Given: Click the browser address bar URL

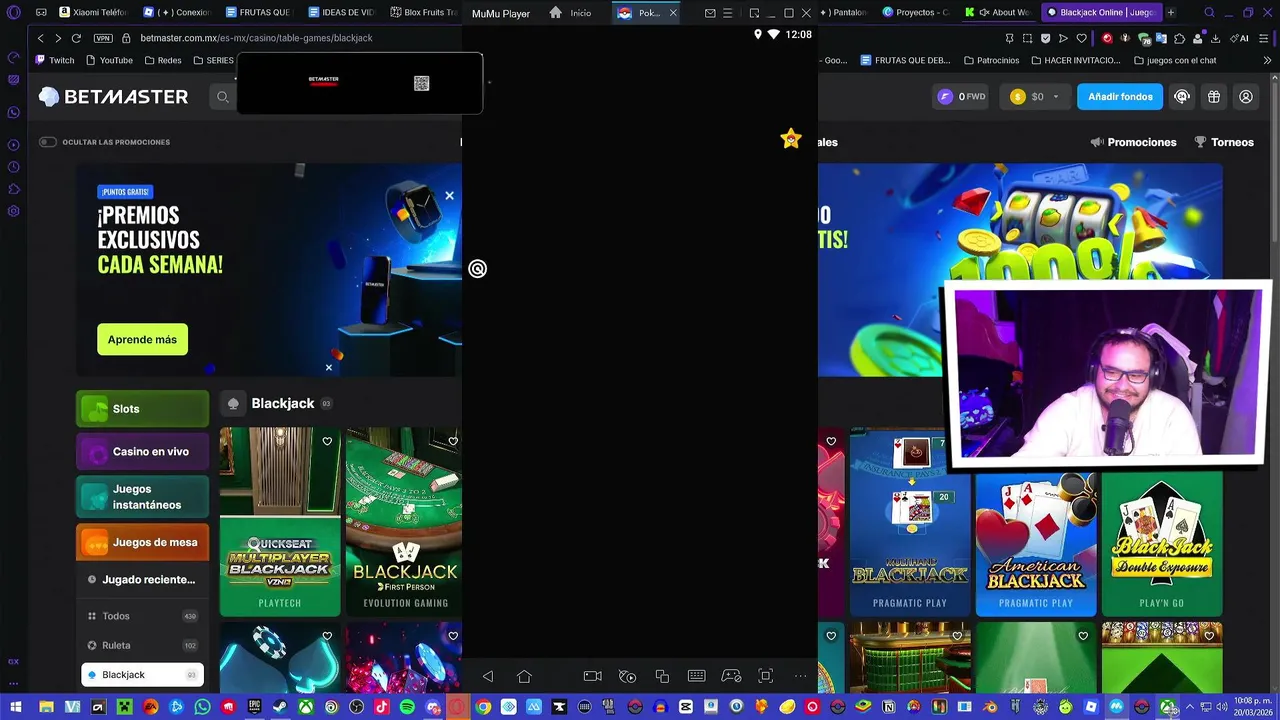Looking at the screenshot, I should [256, 38].
